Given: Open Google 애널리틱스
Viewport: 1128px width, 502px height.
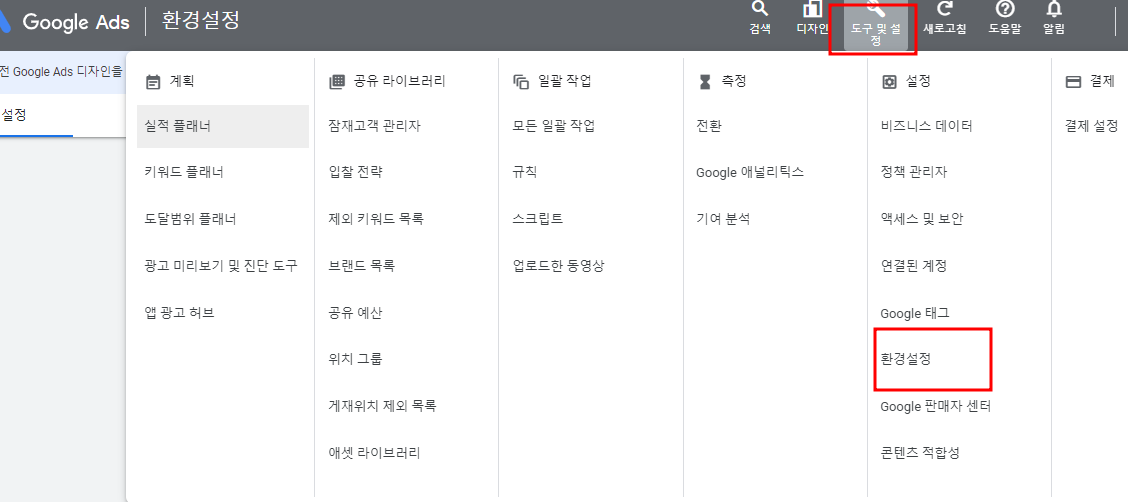Looking at the screenshot, I should click(x=750, y=173).
